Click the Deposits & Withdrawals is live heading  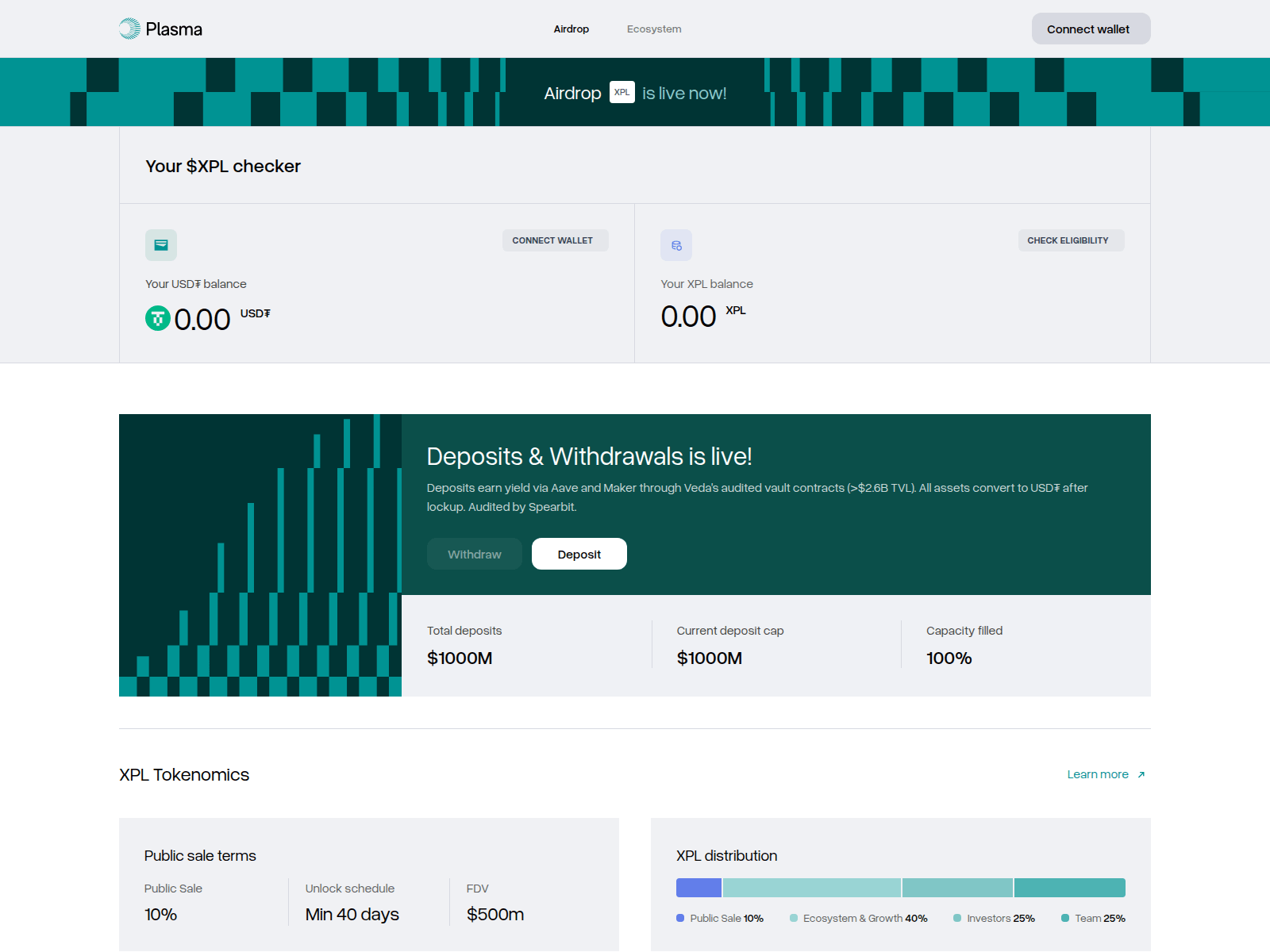click(x=589, y=456)
